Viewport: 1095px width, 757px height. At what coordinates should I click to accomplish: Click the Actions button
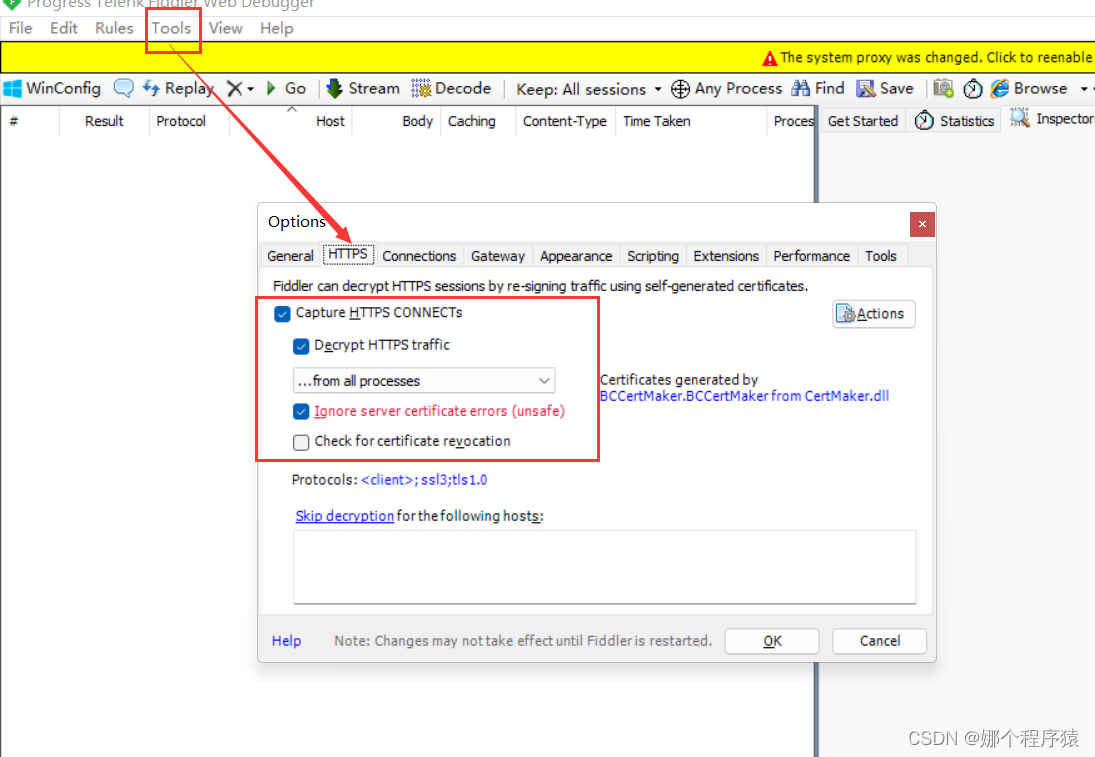873,313
